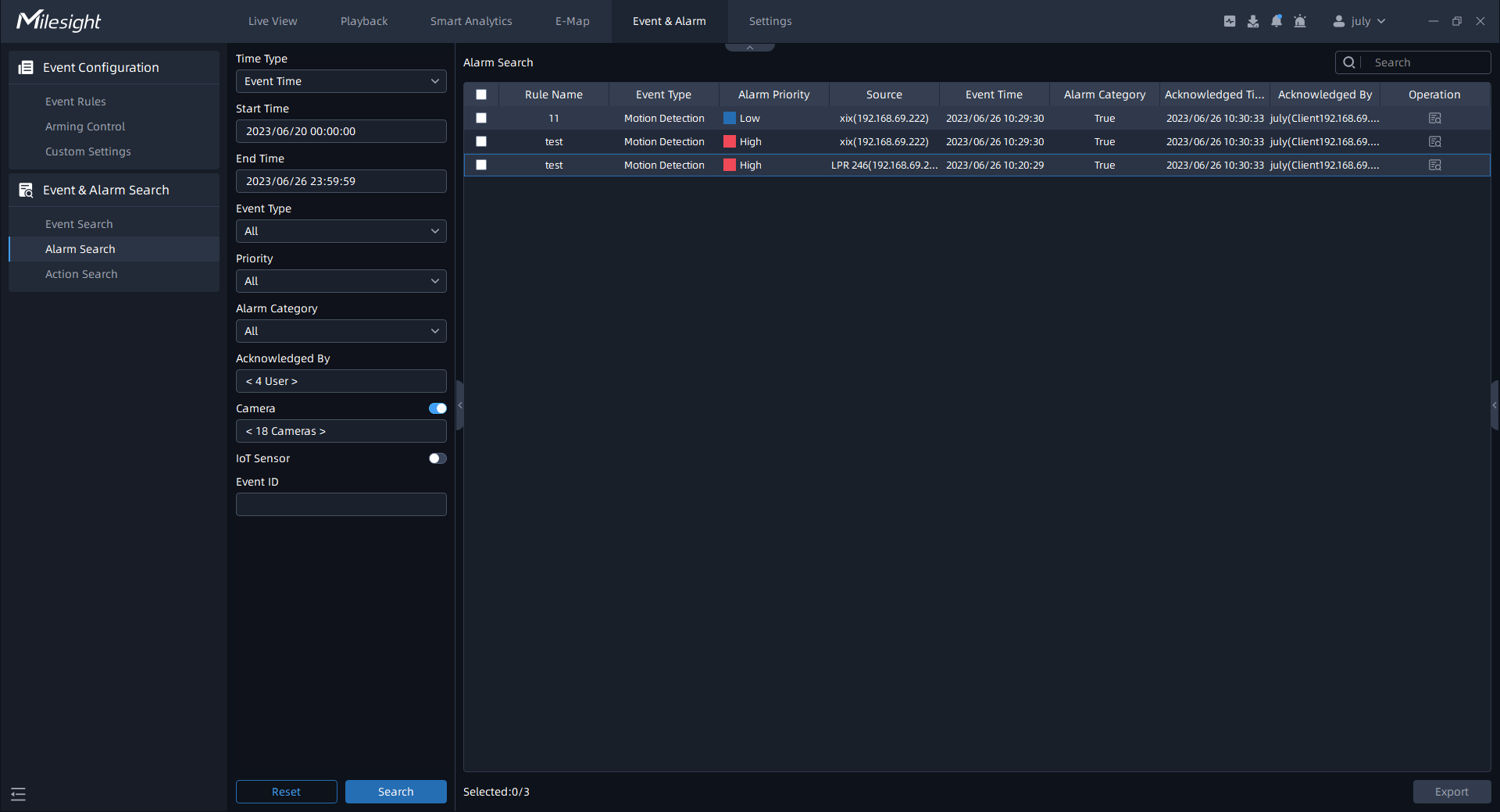Viewport: 1500px width, 812px height.
Task: Open the notification bell icon
Action: coord(1277,21)
